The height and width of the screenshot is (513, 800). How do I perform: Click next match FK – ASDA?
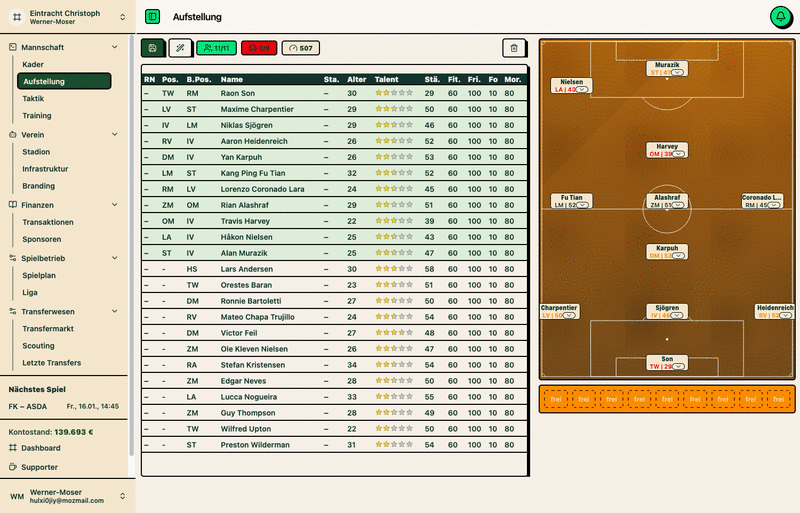pos(64,406)
